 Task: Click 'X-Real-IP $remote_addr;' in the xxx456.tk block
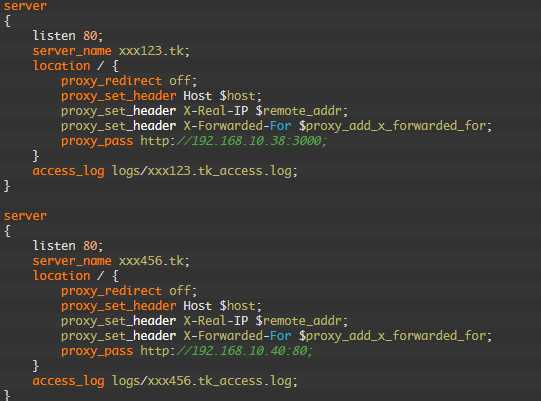(x=266, y=321)
